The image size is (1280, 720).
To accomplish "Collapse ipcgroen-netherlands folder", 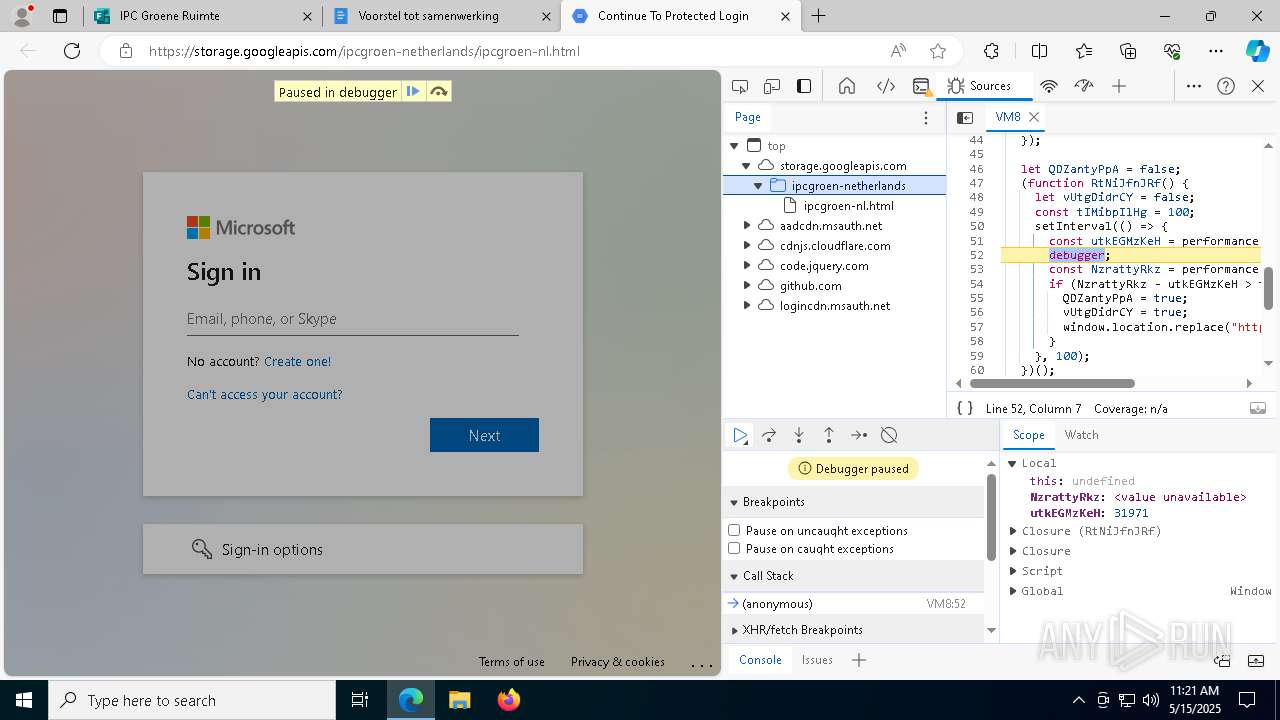I will click(x=758, y=186).
